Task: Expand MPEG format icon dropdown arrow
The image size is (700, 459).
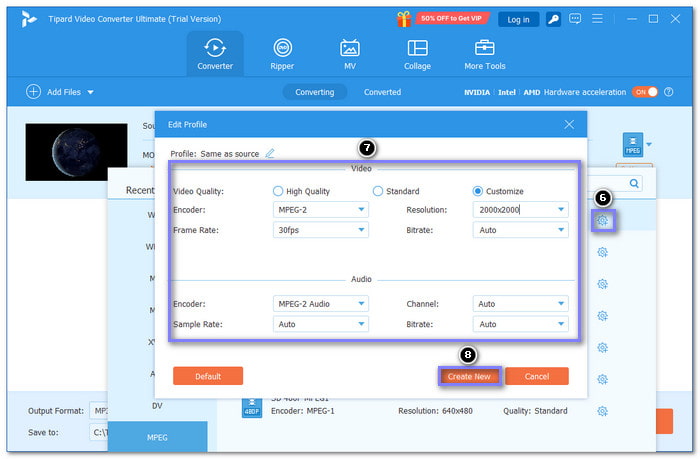Action: [649, 144]
